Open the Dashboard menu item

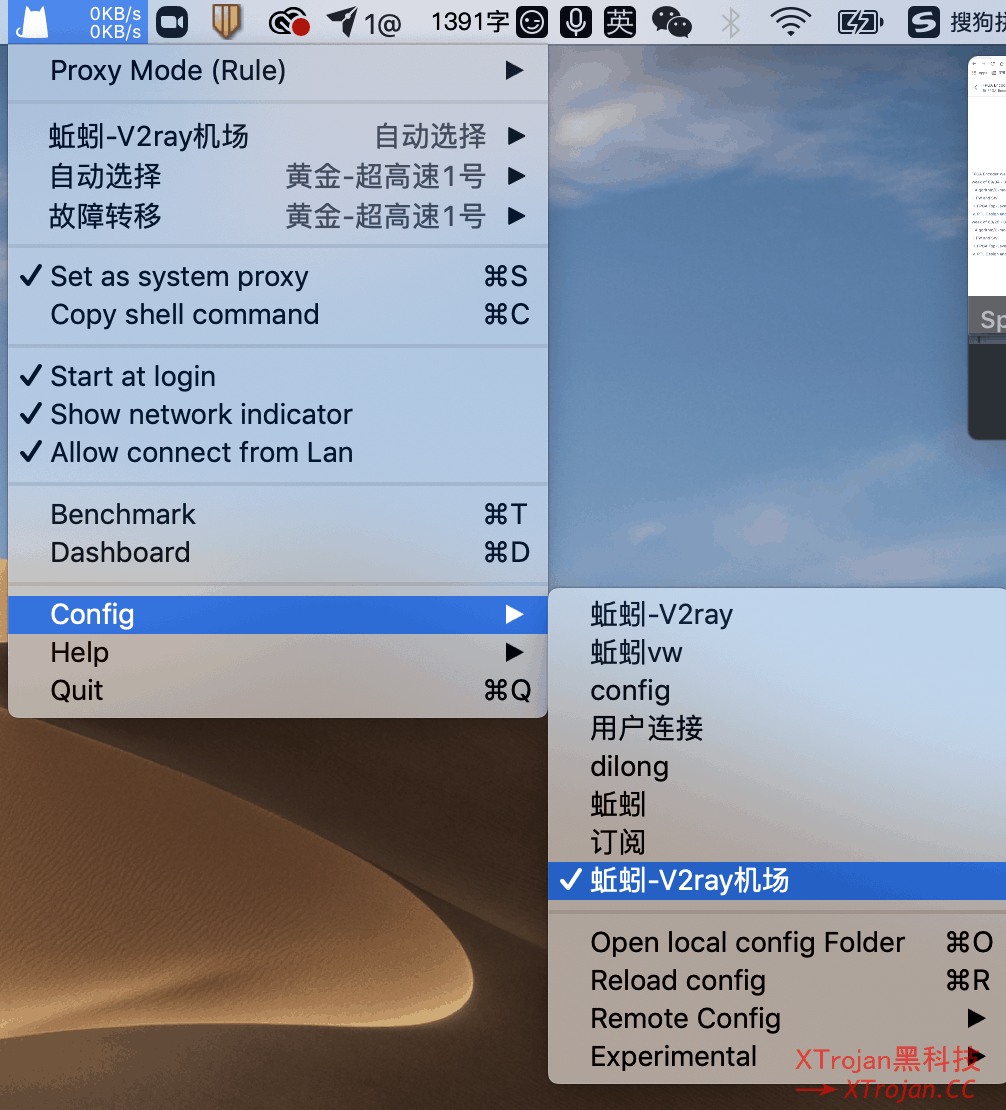(278, 552)
